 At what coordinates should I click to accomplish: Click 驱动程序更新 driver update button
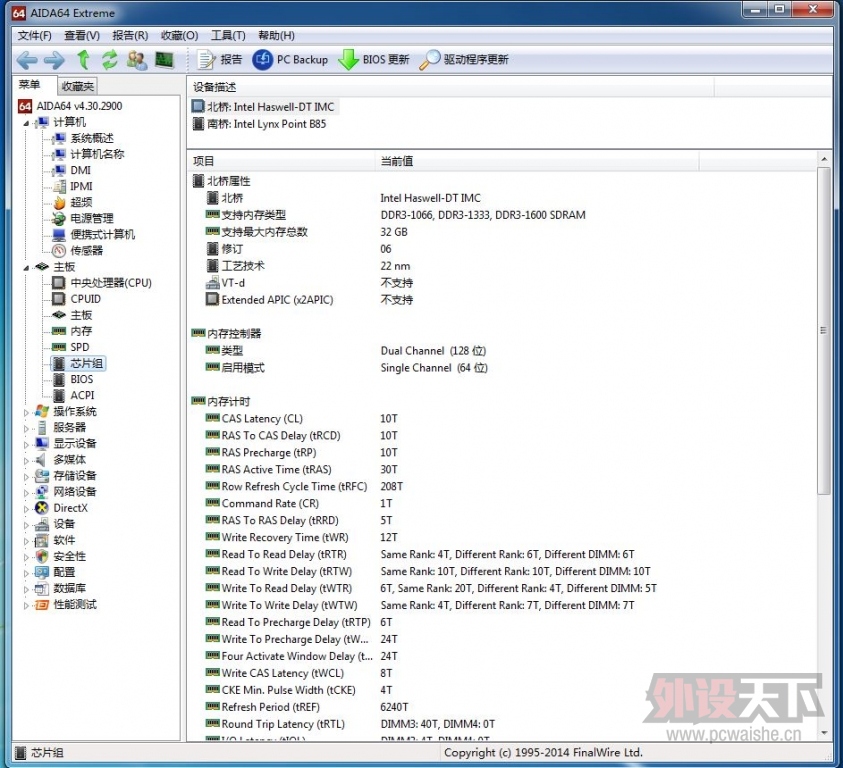(464, 60)
